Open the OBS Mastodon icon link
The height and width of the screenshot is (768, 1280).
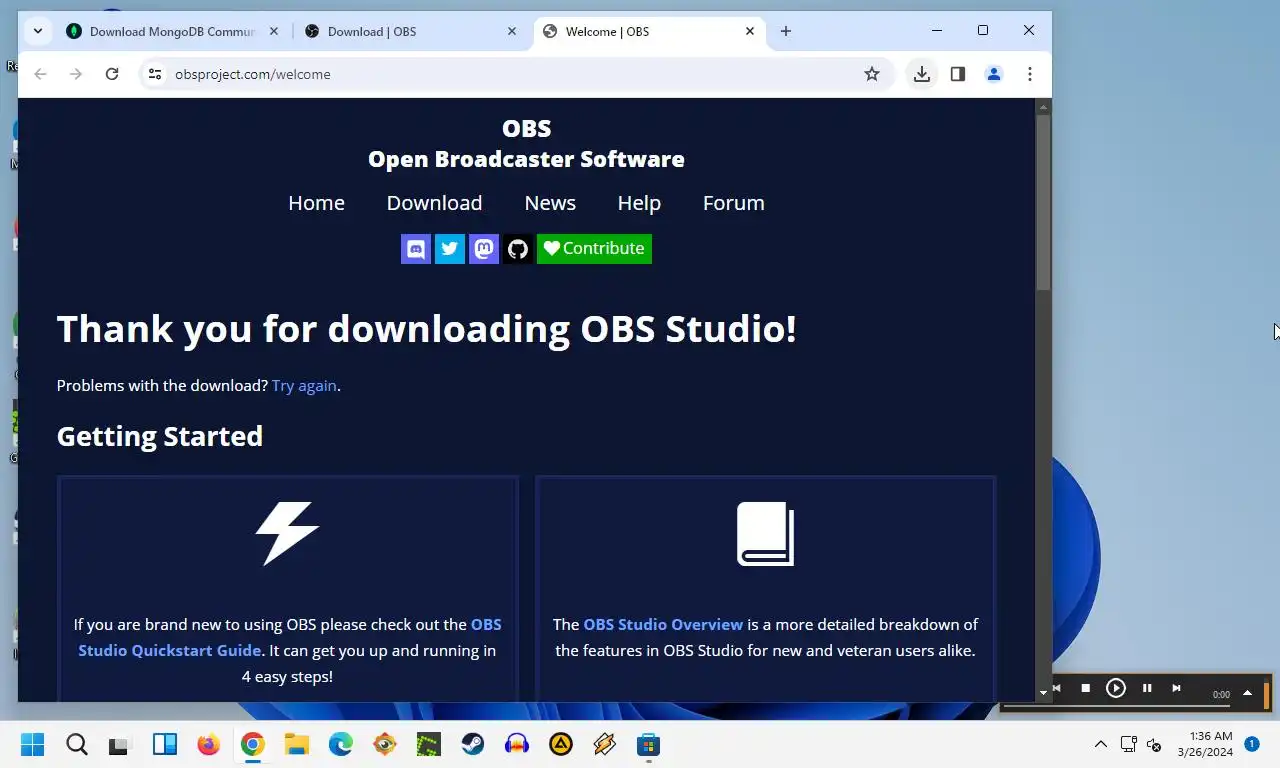(x=484, y=249)
